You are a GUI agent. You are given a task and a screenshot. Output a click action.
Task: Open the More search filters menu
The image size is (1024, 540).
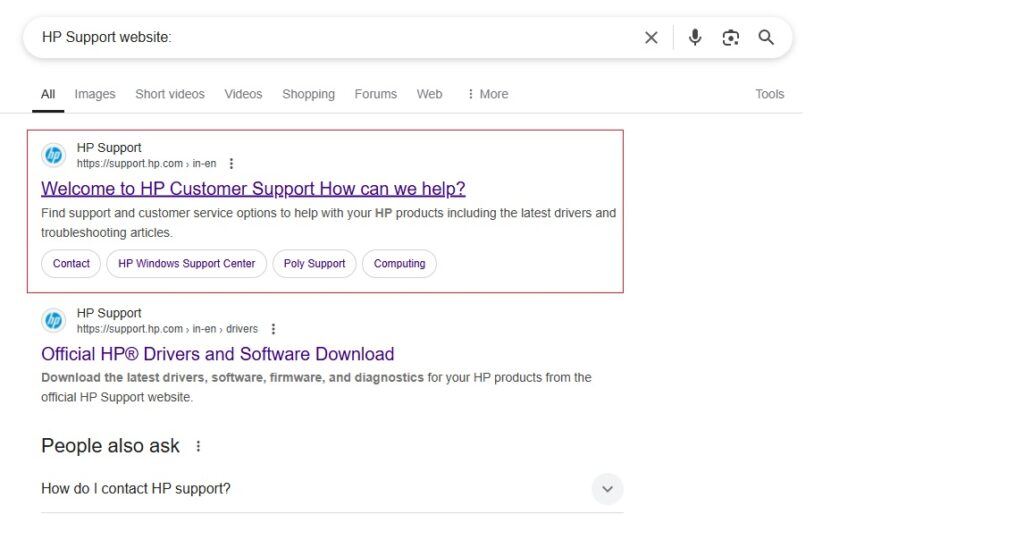[x=488, y=94]
